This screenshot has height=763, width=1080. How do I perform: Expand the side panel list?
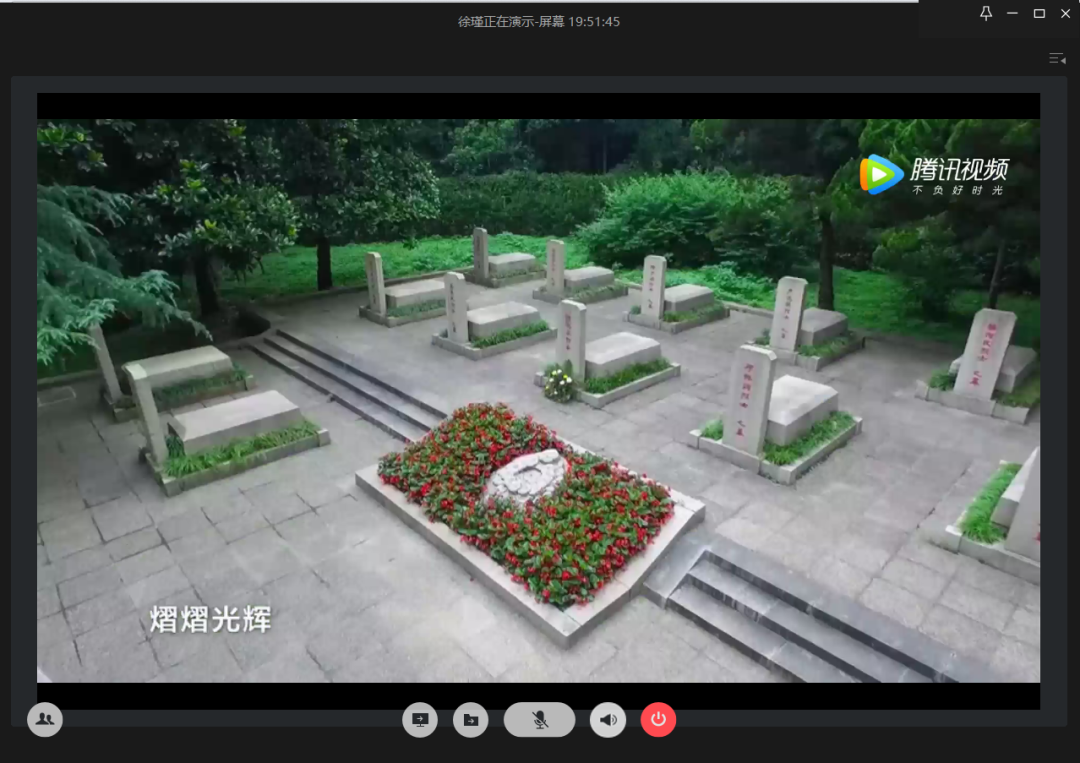(x=1057, y=58)
